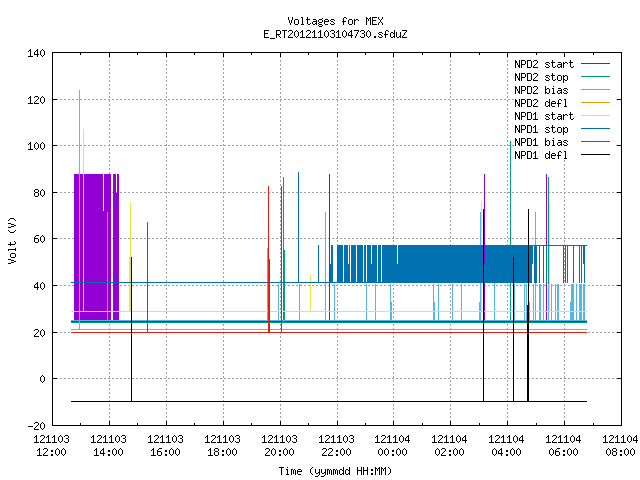Click the light blue NPD2 bias legend line
Screen dimensions: 640x480
click(595, 89)
